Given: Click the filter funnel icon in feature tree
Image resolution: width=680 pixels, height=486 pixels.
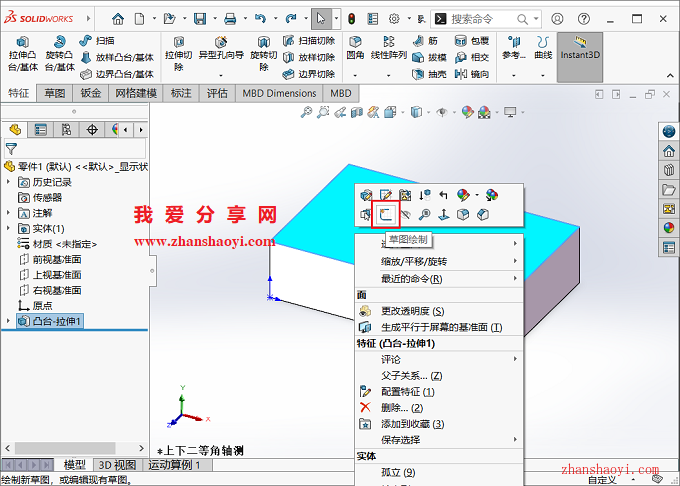Looking at the screenshot, I should coord(12,148).
